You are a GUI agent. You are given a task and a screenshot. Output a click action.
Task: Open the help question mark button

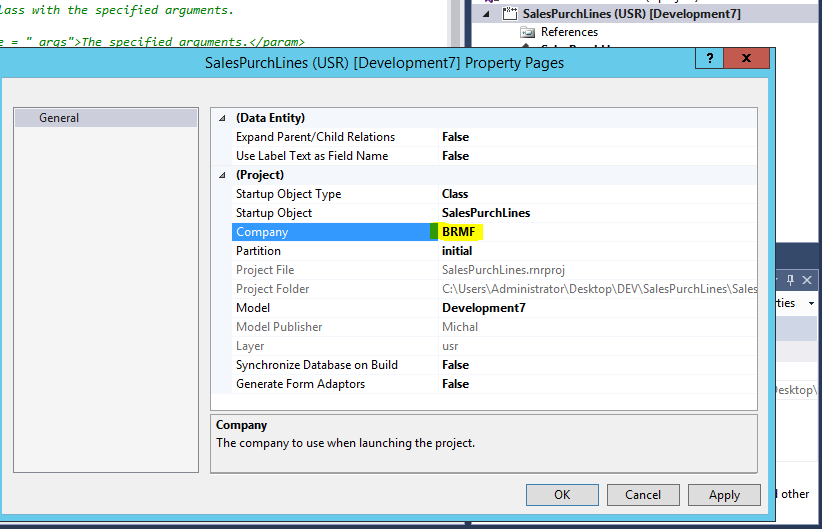tap(709, 58)
